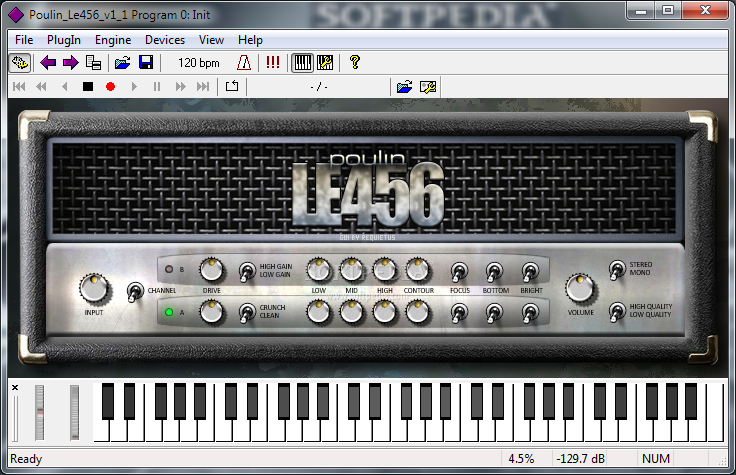Flip channel A bright switch in lower row
This screenshot has height=475, width=736.
click(x=529, y=313)
